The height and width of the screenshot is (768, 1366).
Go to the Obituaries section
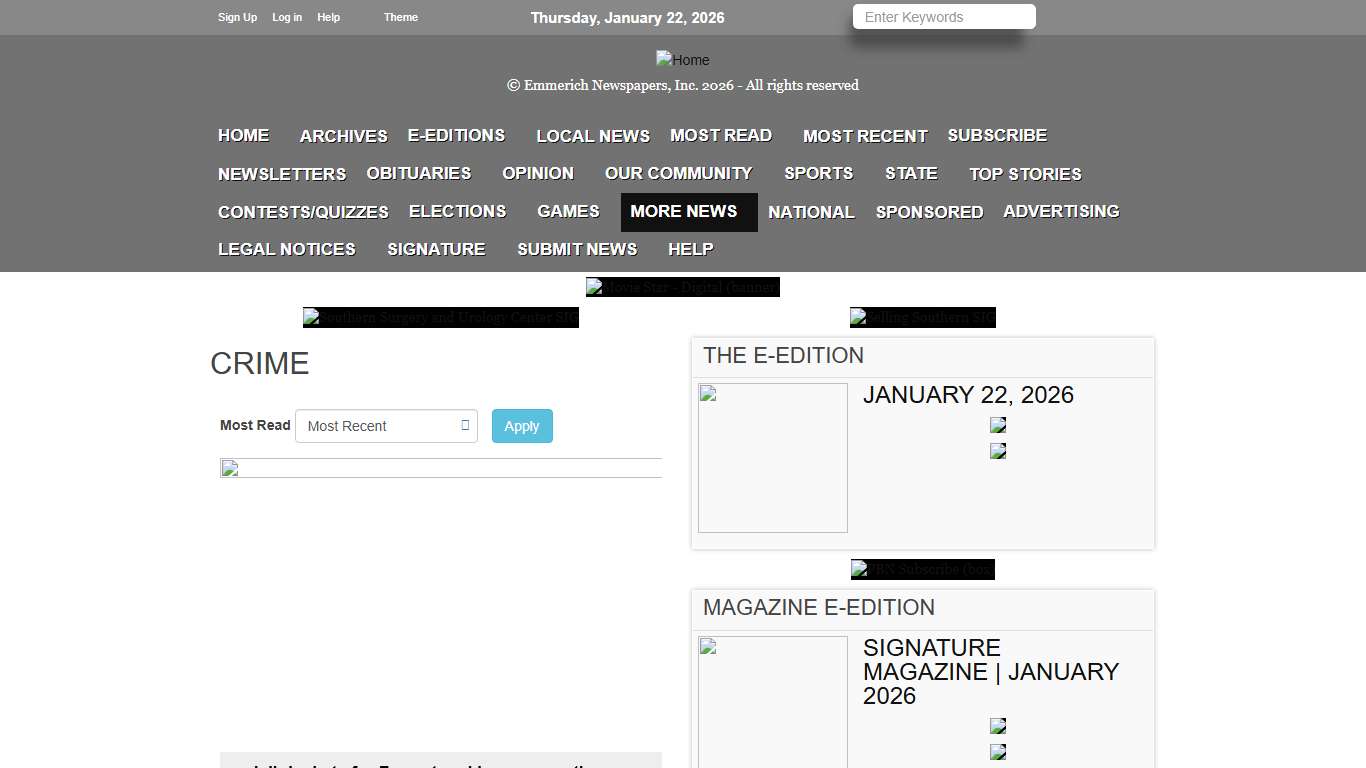coord(418,174)
